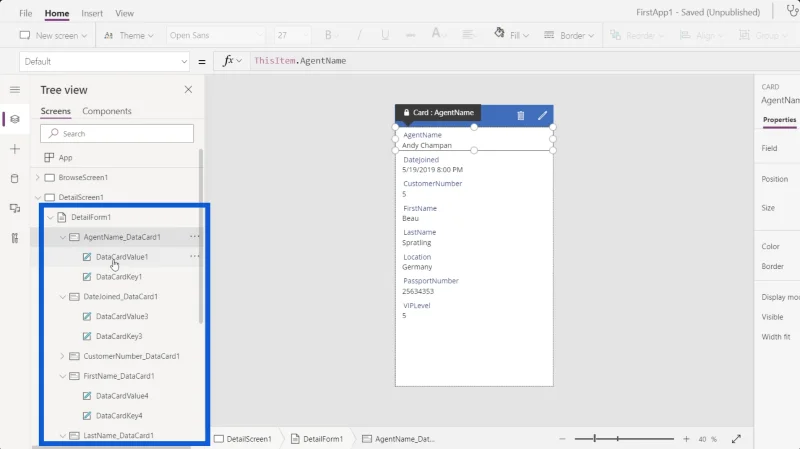
Task: Click the Underline formatting button
Action: (385, 35)
